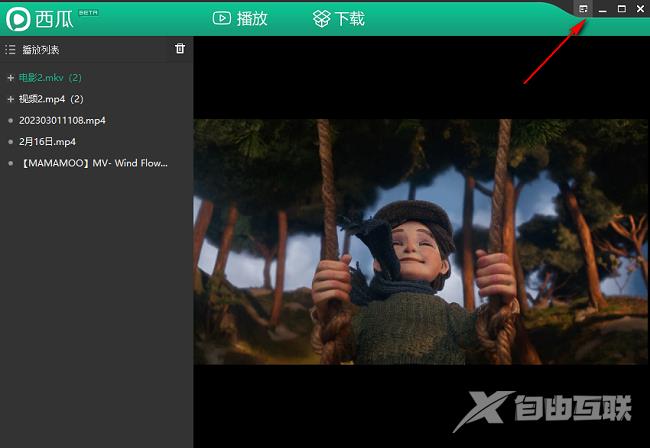Switch to the 下载 tab

pyautogui.click(x=338, y=18)
